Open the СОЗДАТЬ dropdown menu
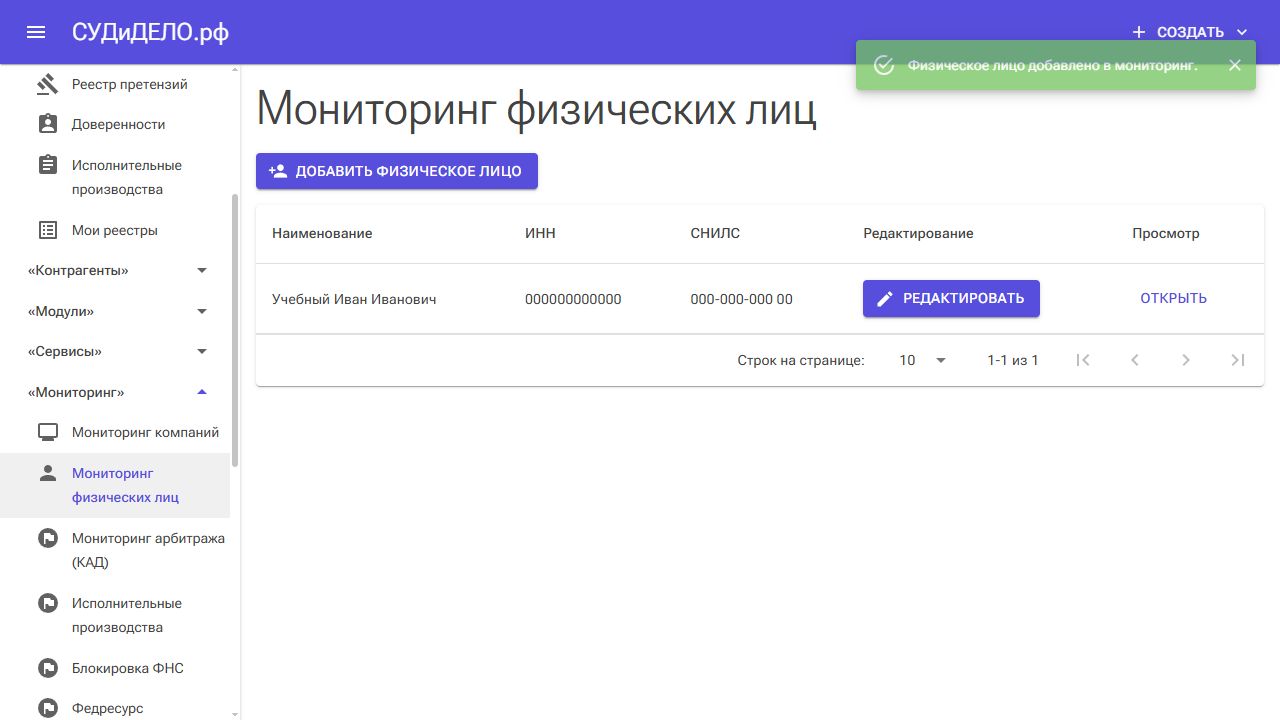The image size is (1280, 720). [1190, 32]
